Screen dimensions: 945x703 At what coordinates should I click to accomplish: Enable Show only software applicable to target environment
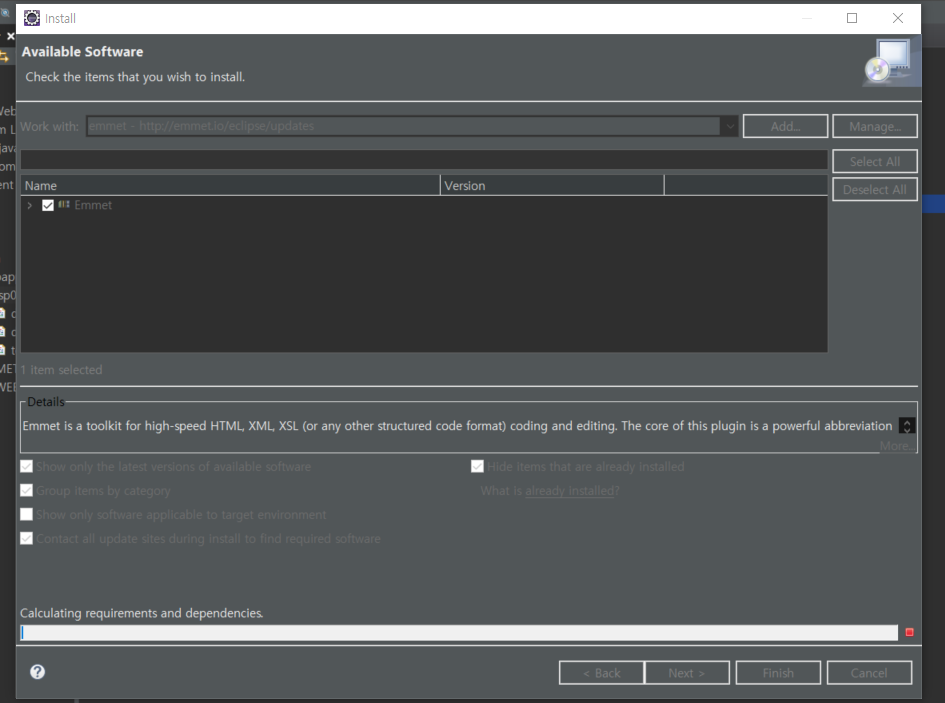27,514
